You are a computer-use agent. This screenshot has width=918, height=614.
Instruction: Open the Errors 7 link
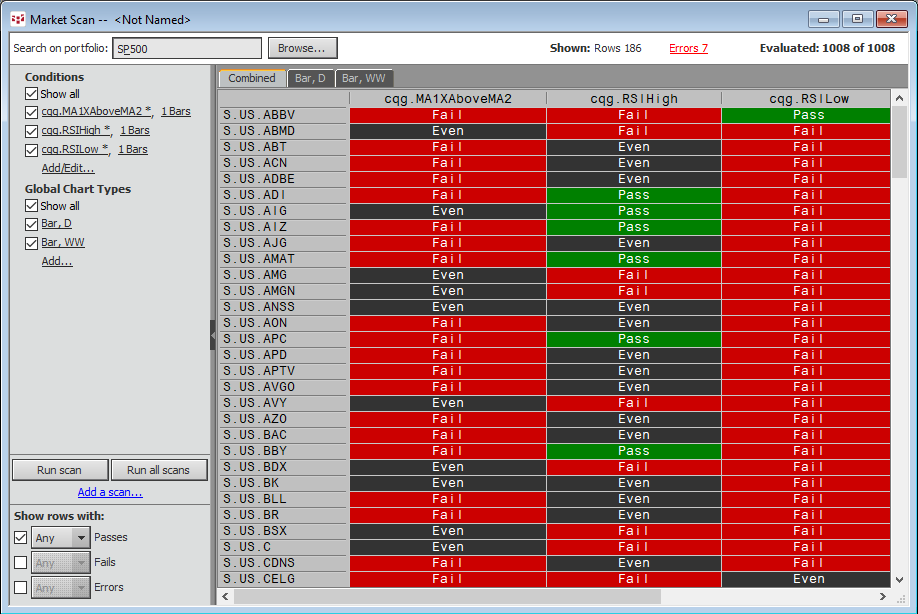pos(688,48)
